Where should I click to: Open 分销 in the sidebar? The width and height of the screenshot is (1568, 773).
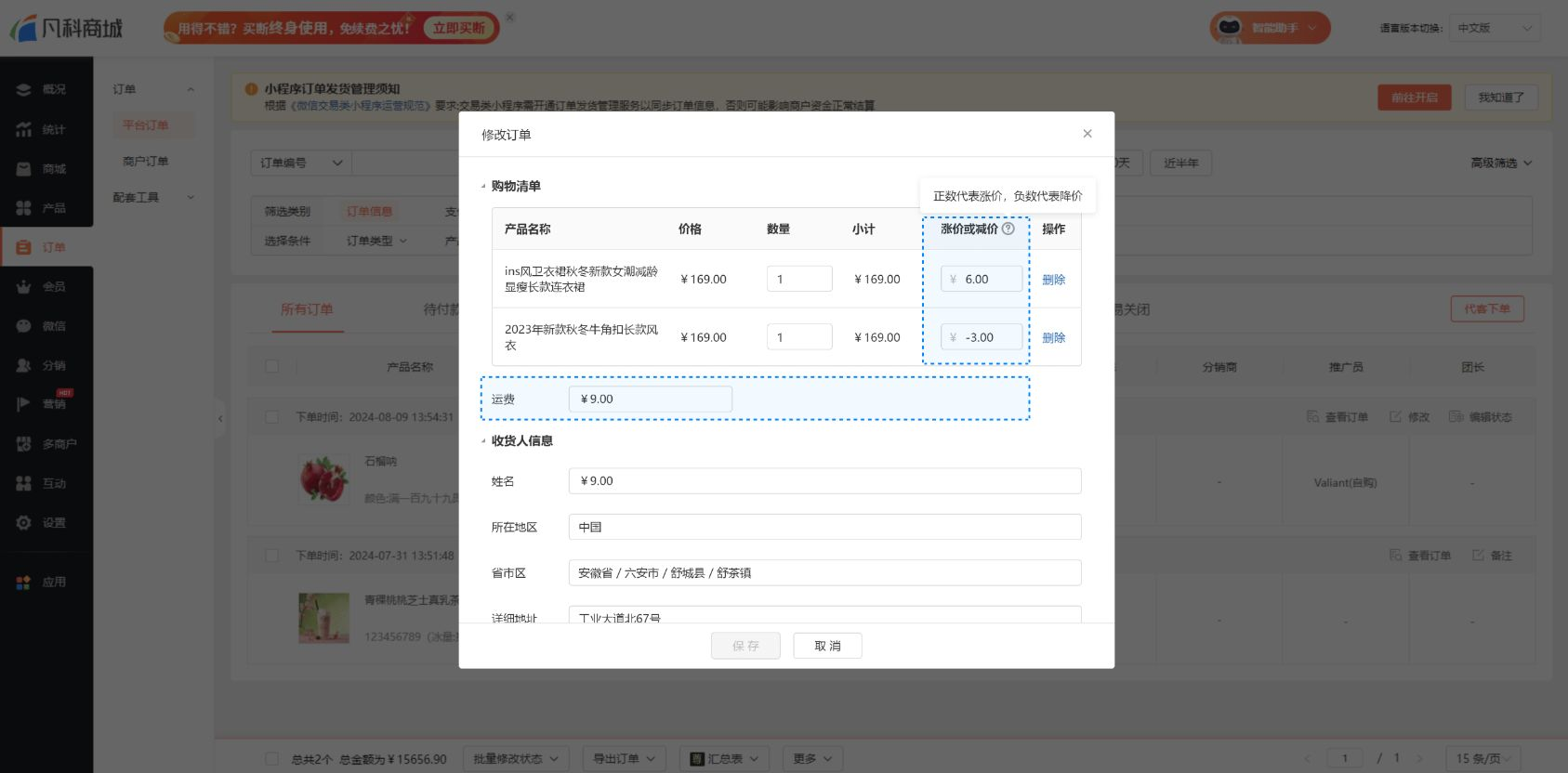46,365
